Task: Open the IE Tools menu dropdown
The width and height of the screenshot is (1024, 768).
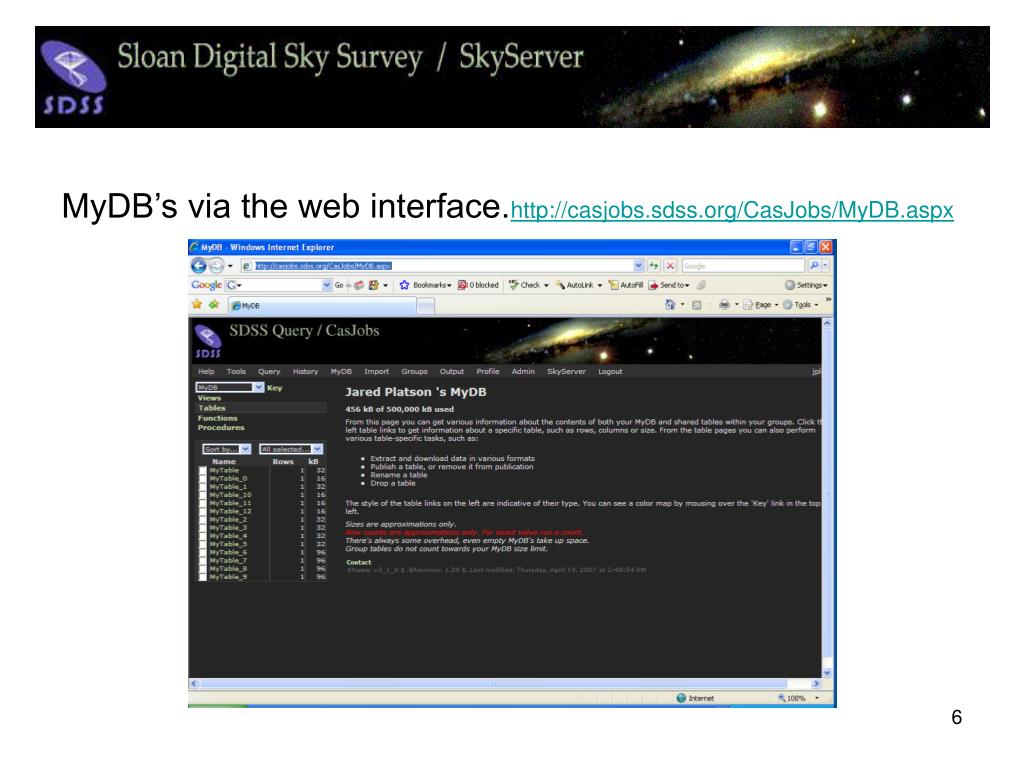Action: (x=801, y=304)
